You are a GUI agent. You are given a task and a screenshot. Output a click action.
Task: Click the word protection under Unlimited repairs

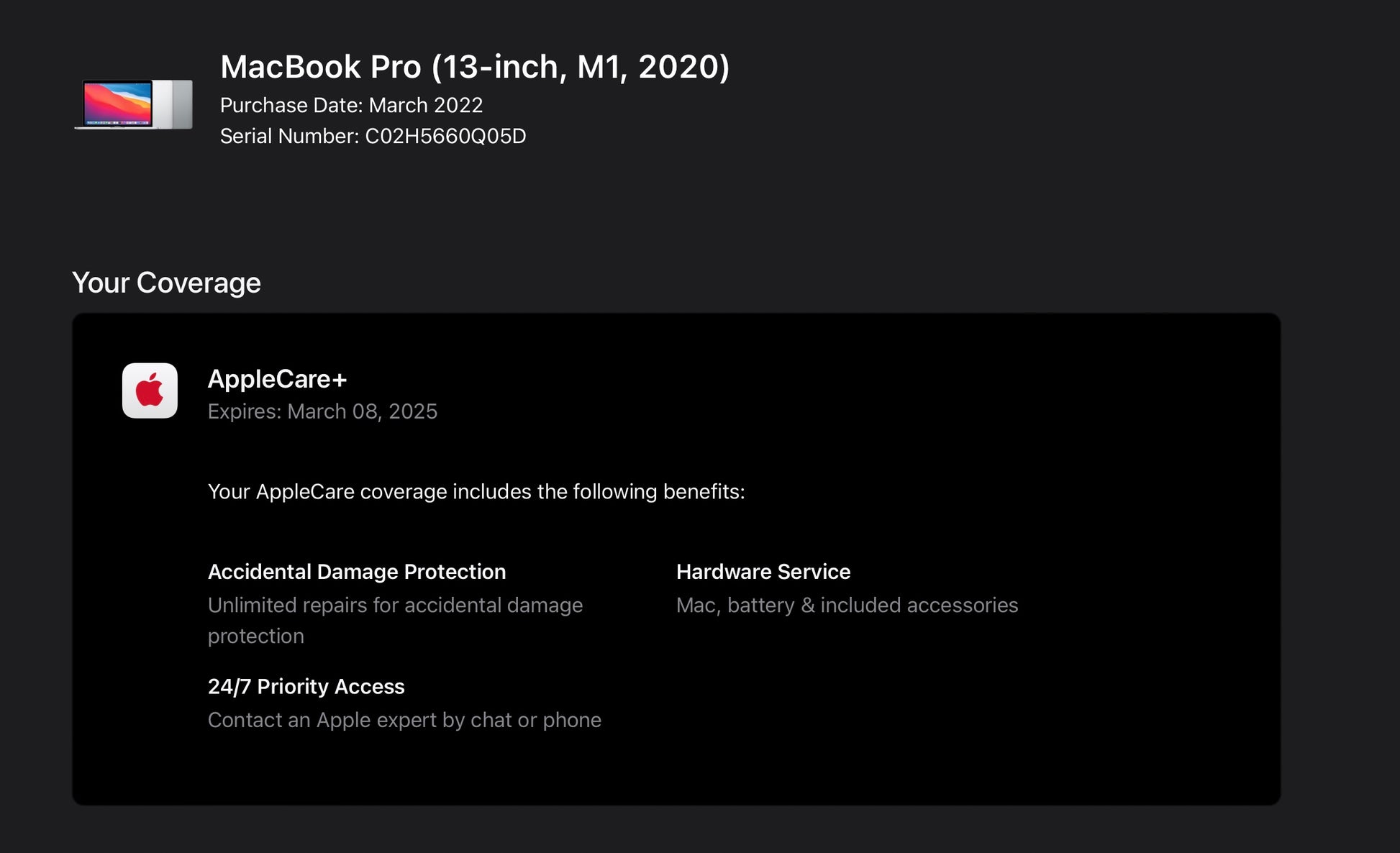pyautogui.click(x=255, y=637)
